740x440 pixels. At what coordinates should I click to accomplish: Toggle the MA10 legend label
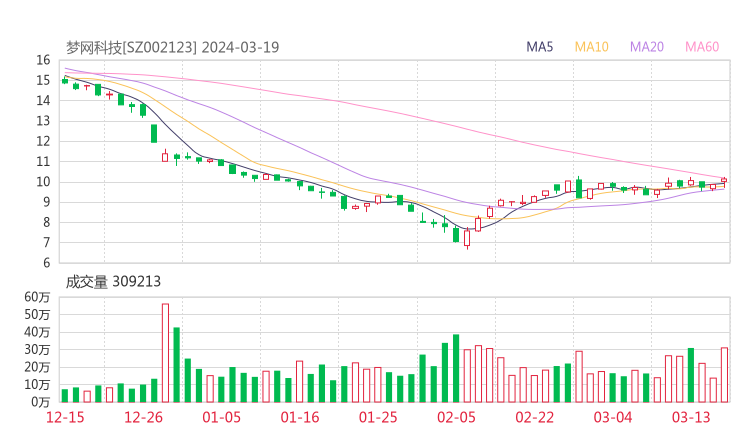[592, 47]
